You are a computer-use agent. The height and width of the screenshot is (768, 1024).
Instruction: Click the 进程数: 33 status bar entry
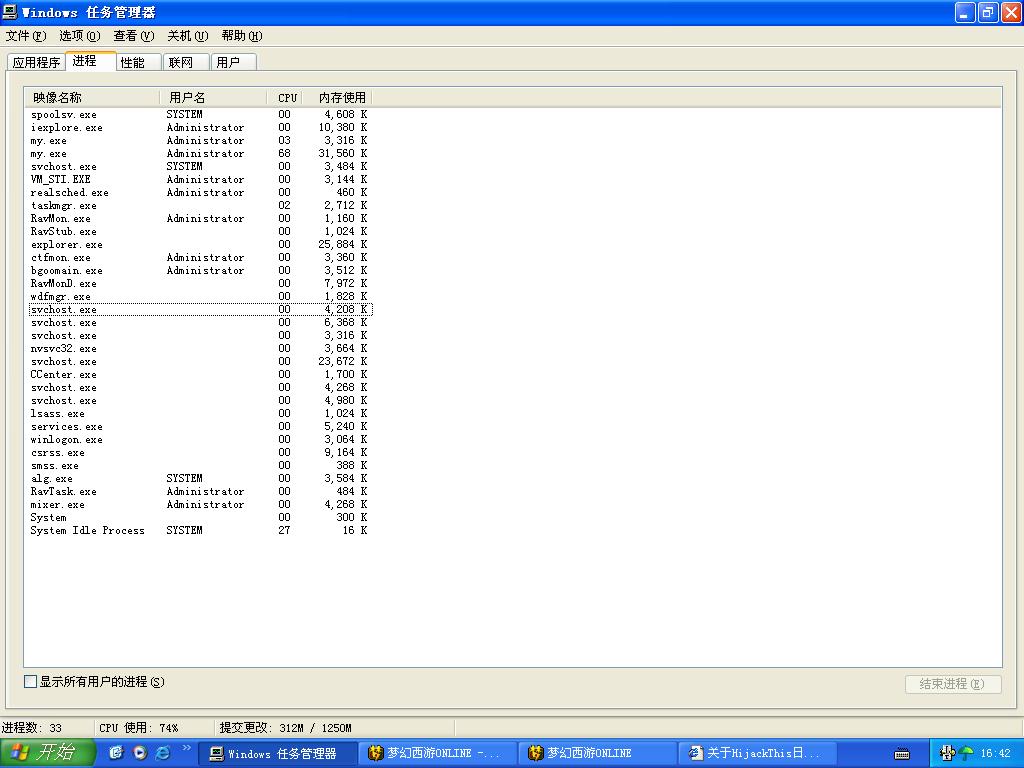coord(32,728)
